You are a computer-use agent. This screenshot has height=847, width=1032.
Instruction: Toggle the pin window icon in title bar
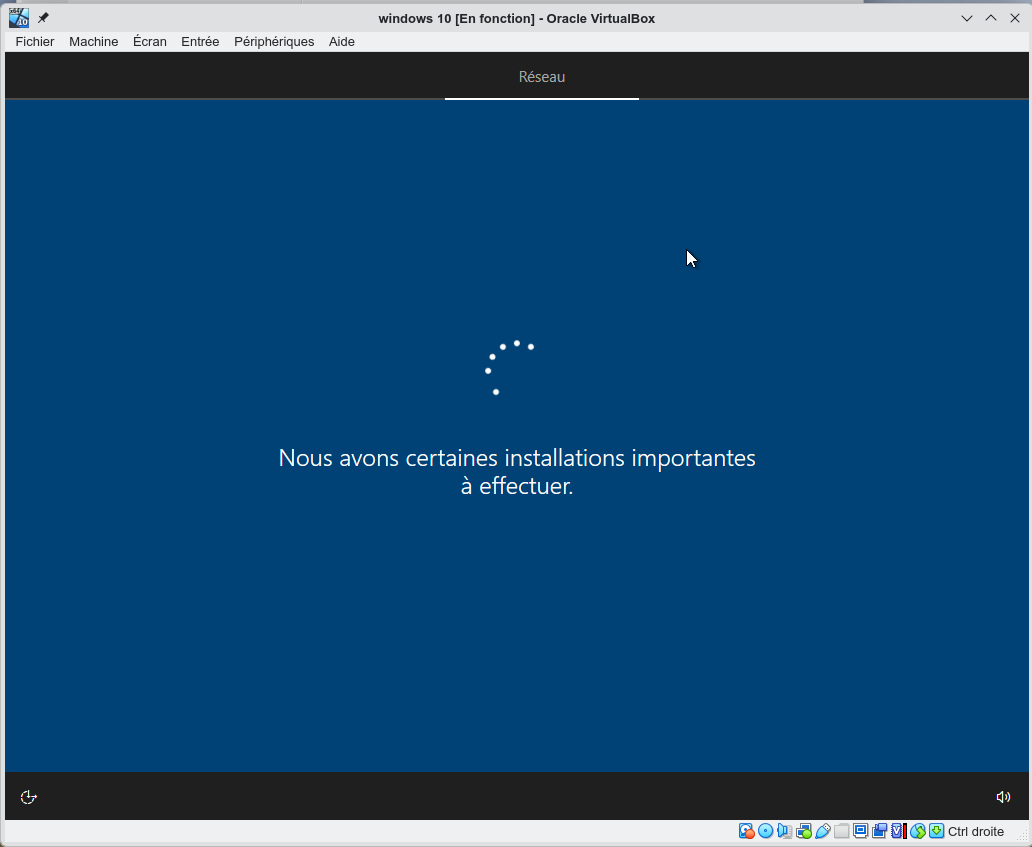click(x=43, y=18)
